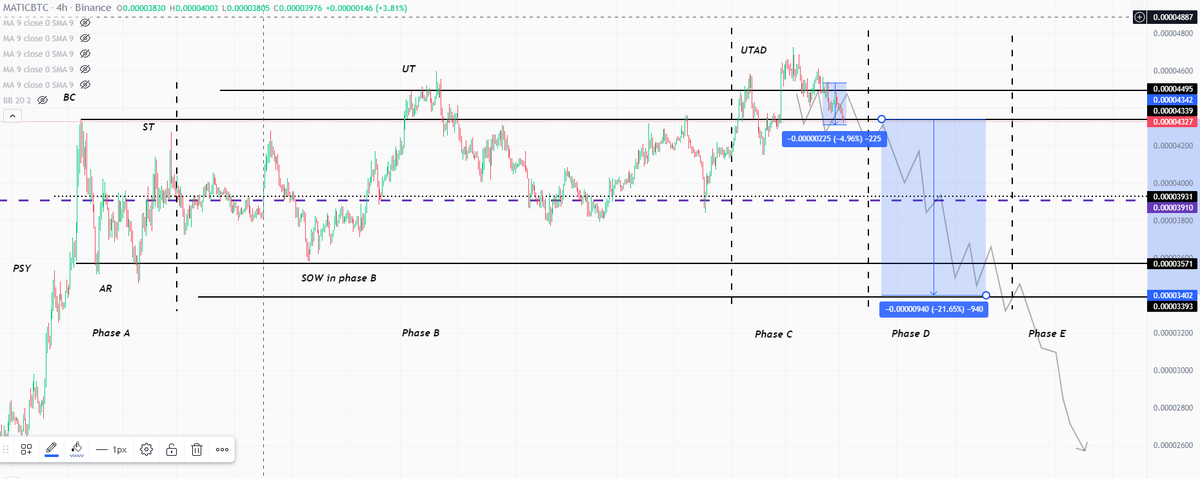
Task: Toggle visibility of BB 20 2 indicator
Action: click(x=42, y=100)
